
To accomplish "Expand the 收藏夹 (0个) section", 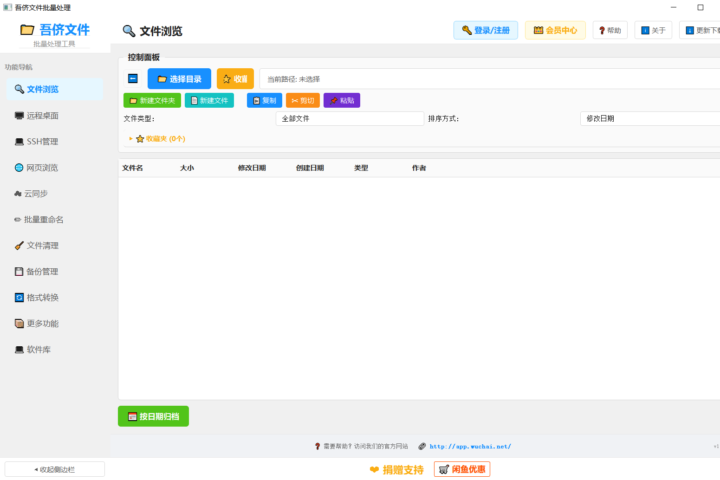I will click(157, 139).
